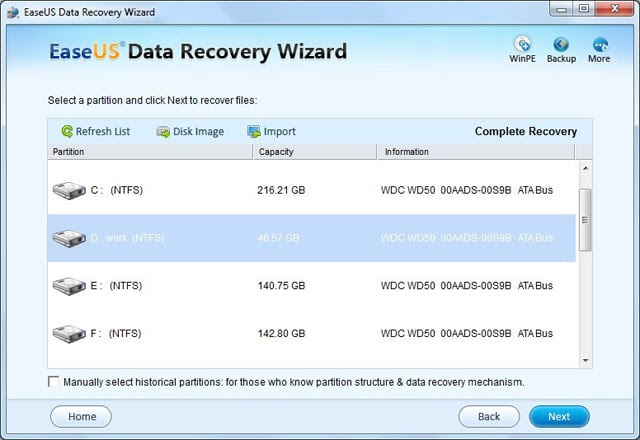Sort by the Partition column header
This screenshot has height=440, width=640.
pos(150,152)
